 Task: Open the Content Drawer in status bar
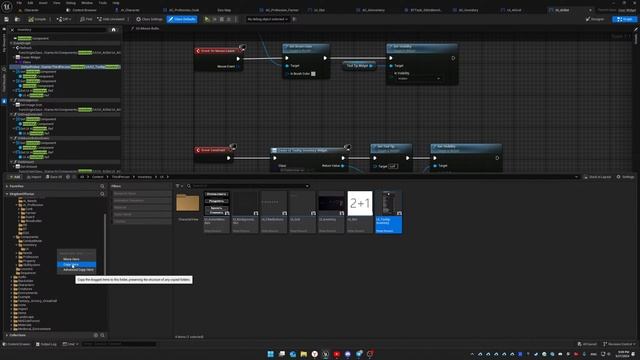17,344
